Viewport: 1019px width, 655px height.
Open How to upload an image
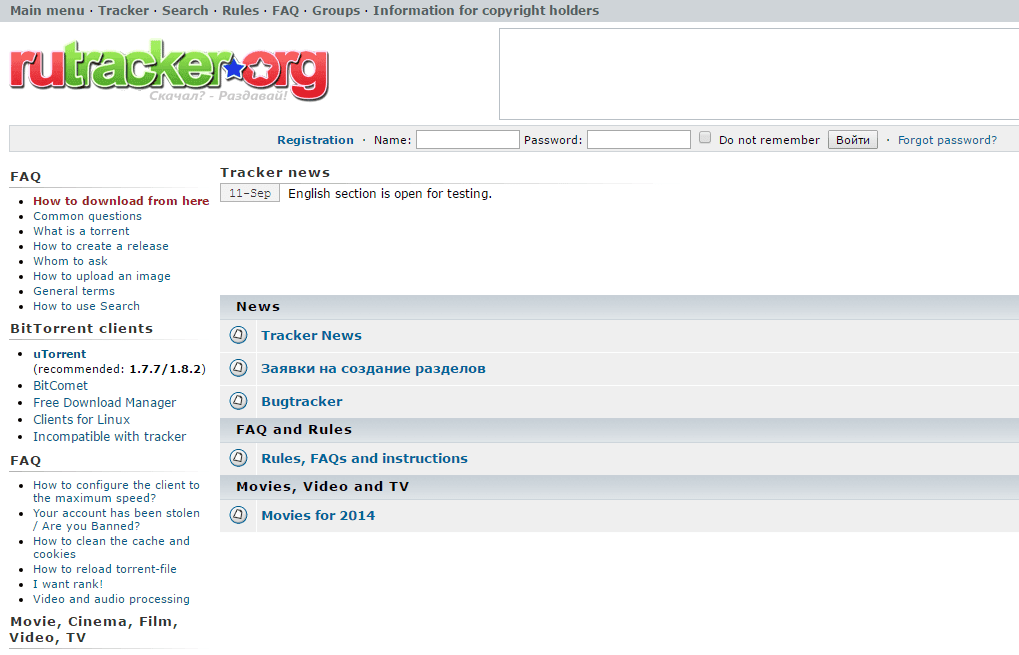[x=102, y=276]
